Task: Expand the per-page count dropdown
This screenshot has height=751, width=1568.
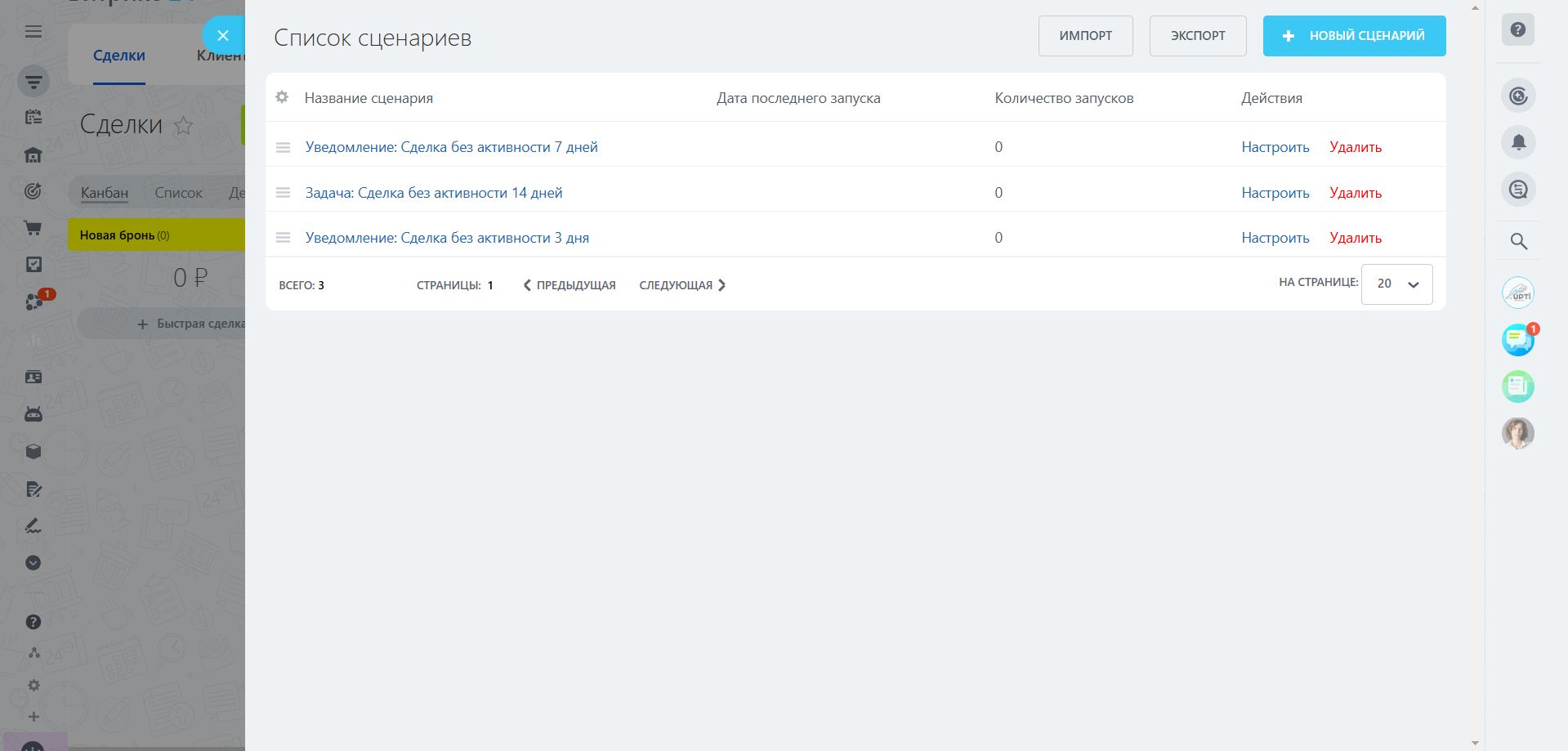Action: 1396,284
